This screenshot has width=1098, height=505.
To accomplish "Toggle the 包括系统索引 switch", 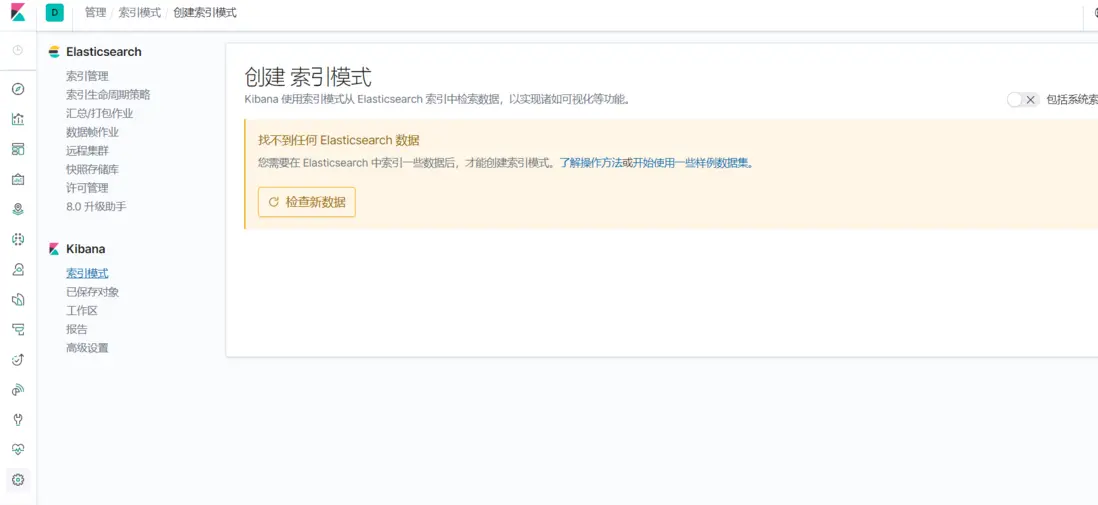I will tap(1022, 99).
